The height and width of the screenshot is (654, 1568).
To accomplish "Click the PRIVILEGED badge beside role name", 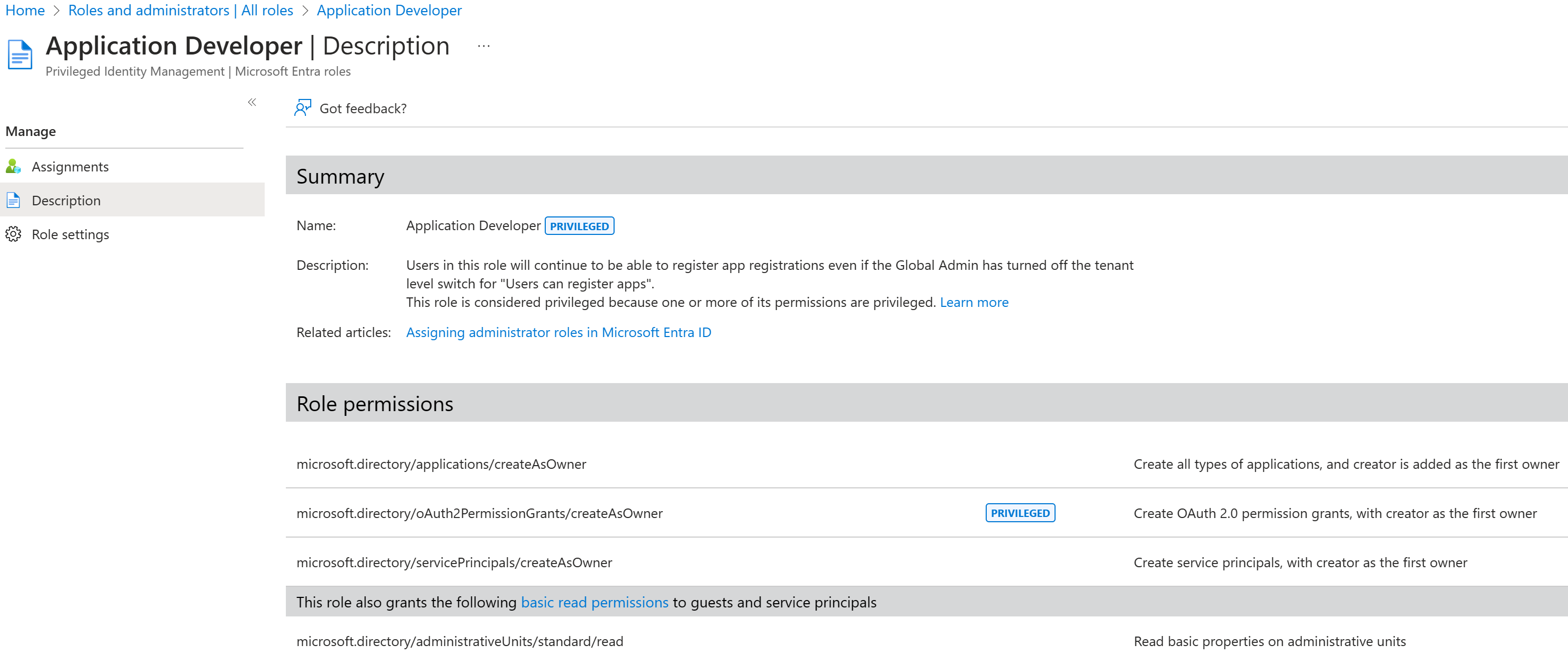I will point(579,226).
